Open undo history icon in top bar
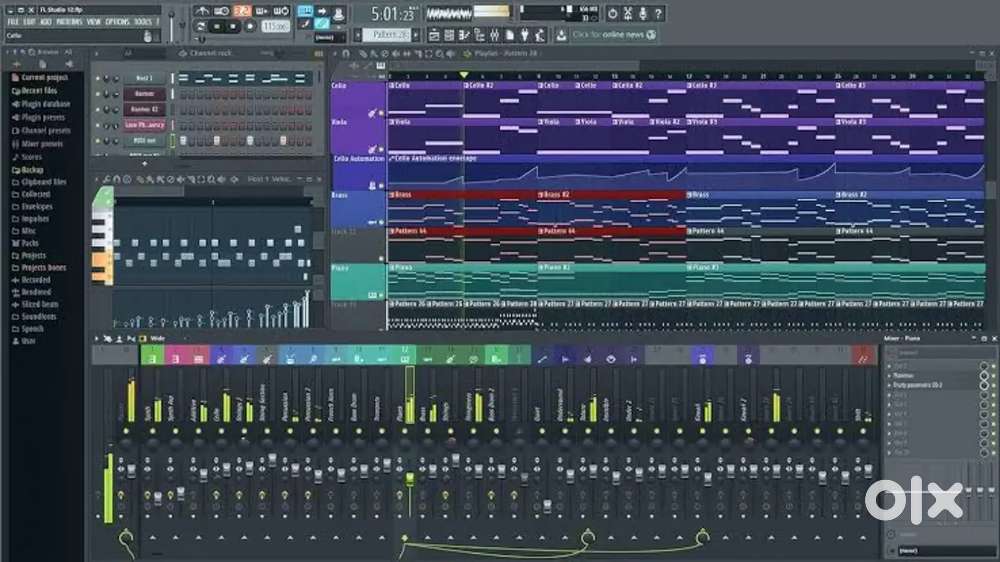The height and width of the screenshot is (562, 1000). 613,13
